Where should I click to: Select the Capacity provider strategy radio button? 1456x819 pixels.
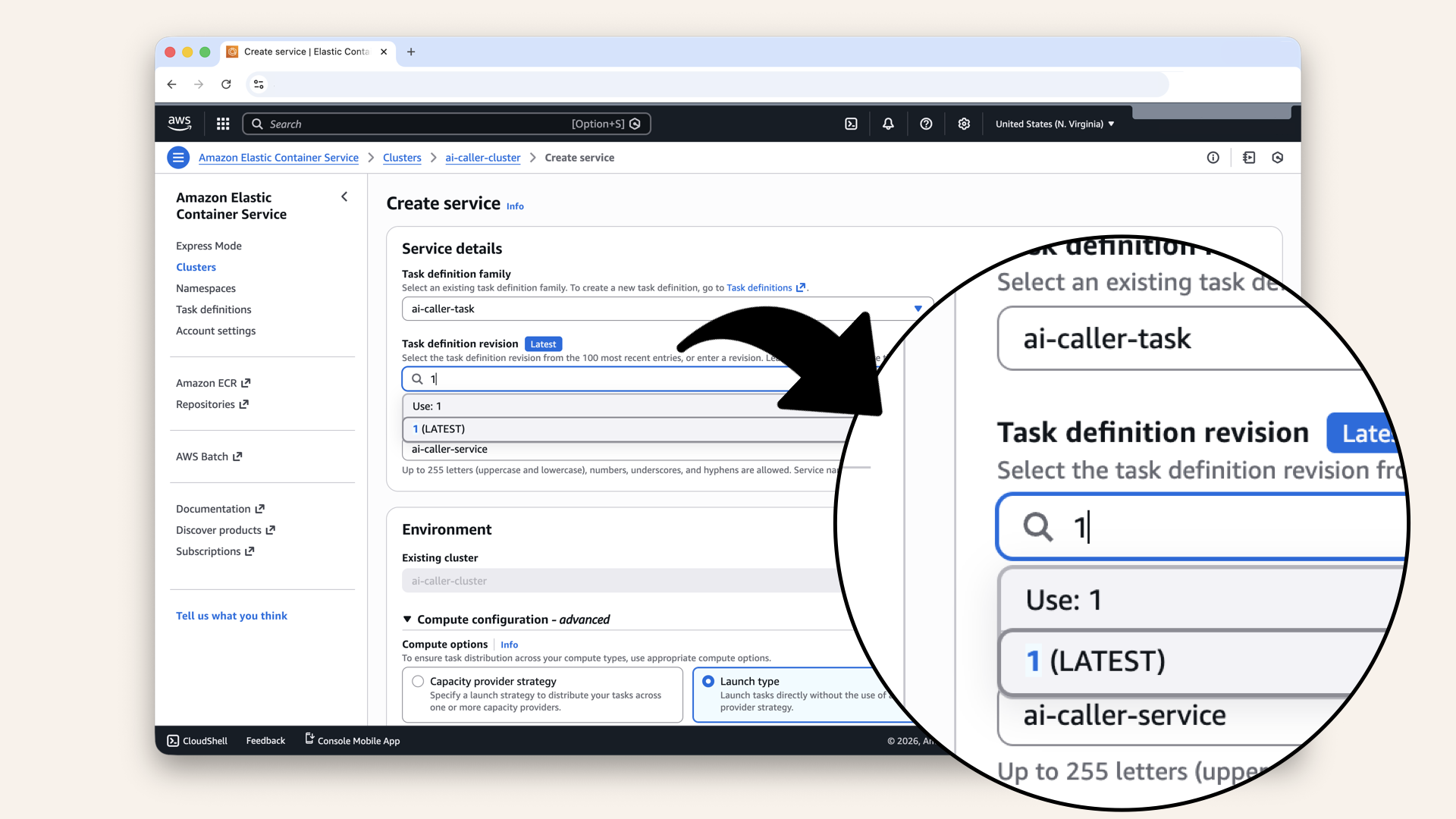click(x=418, y=681)
